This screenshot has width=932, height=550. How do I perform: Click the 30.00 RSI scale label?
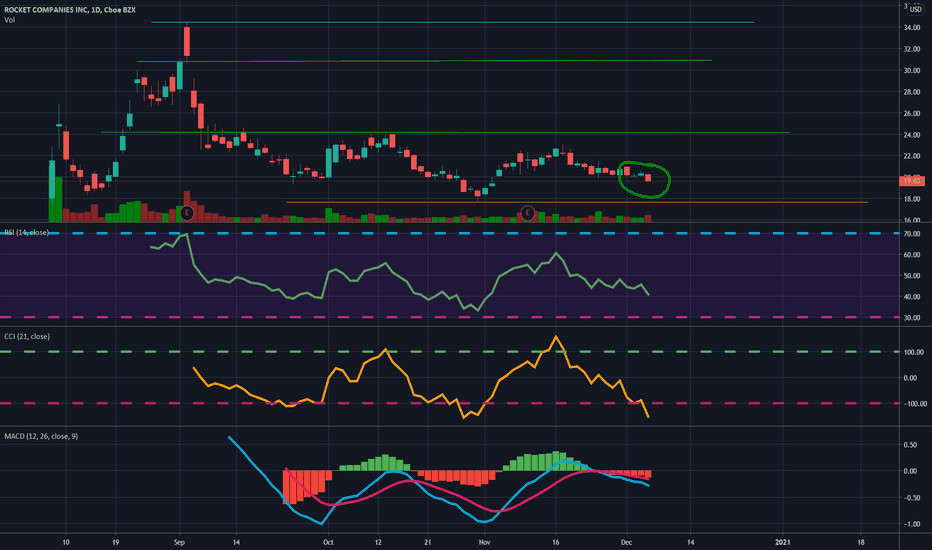pyautogui.click(x=912, y=318)
